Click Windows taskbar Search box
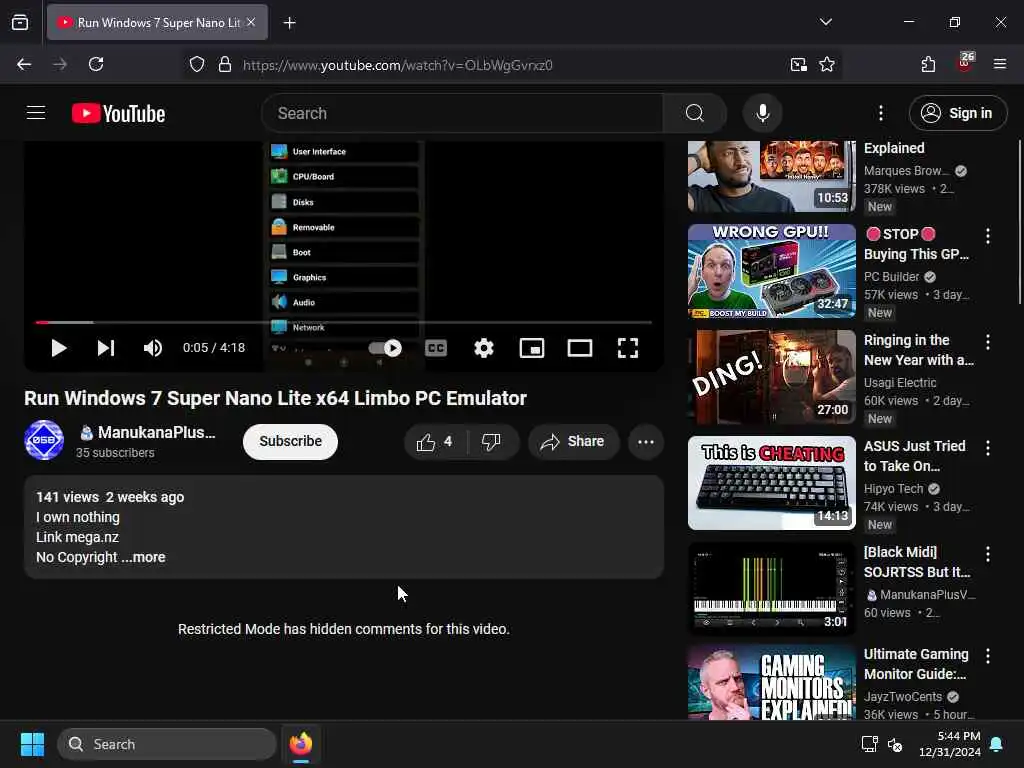1024x768 pixels. 167,744
